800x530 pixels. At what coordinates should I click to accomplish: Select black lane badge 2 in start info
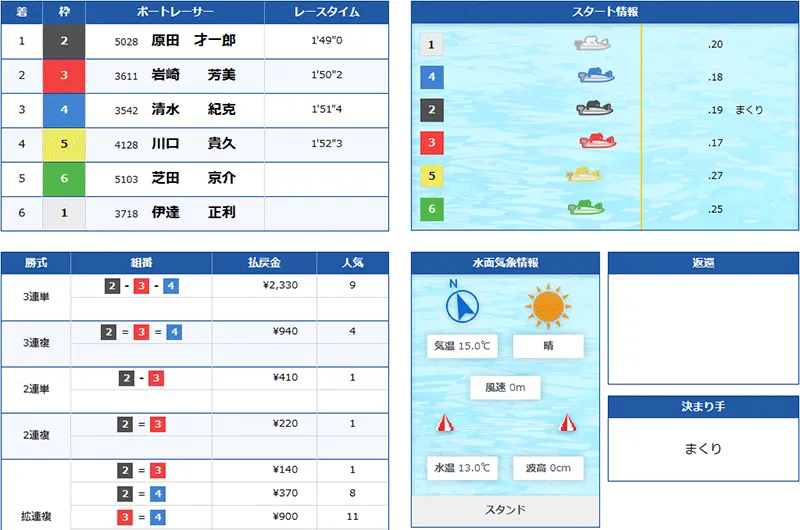point(432,110)
